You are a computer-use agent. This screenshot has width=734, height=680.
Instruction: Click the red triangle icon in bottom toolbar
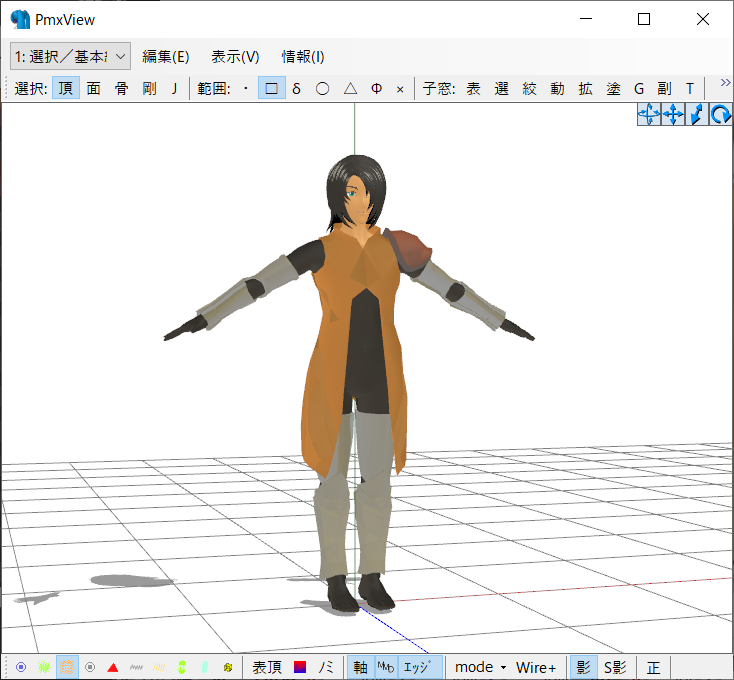click(113, 667)
